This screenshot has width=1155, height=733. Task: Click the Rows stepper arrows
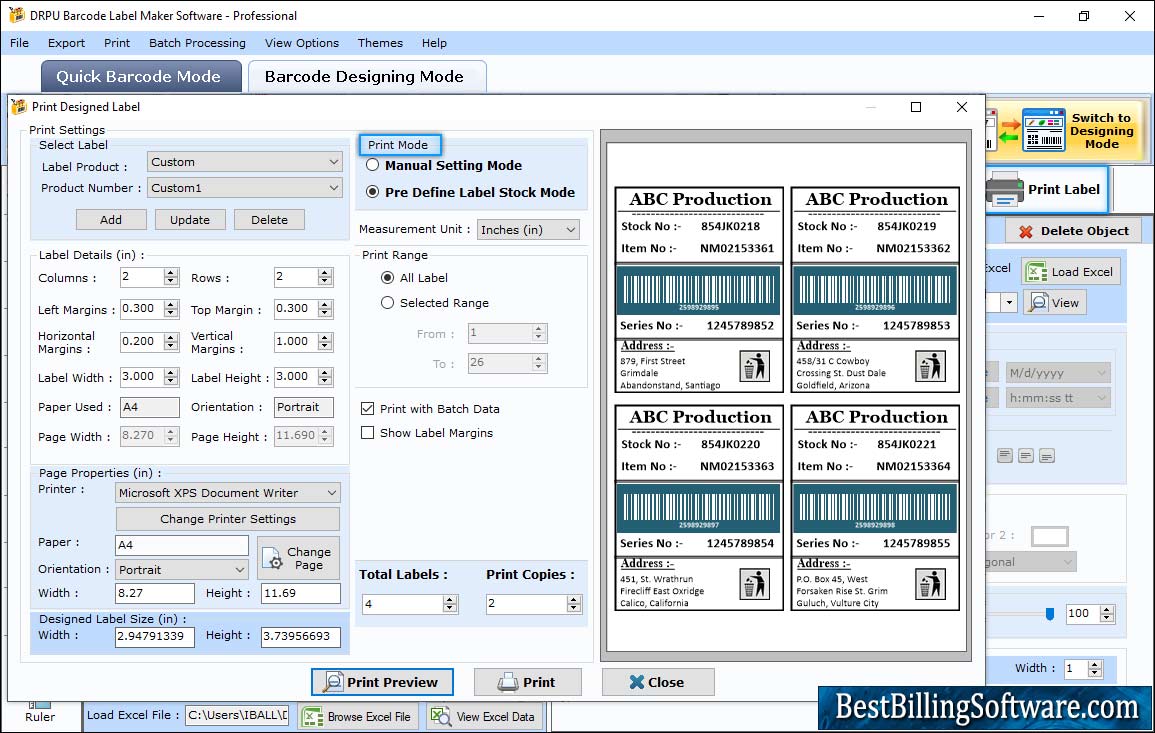(325, 277)
